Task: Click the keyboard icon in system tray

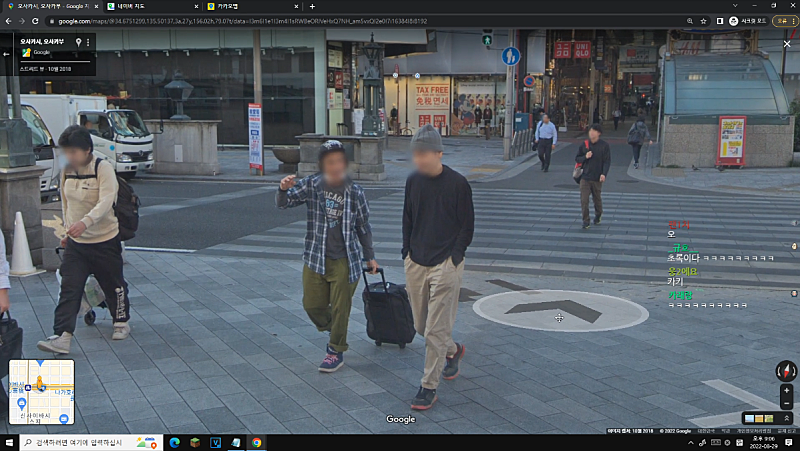Action: click(716, 443)
